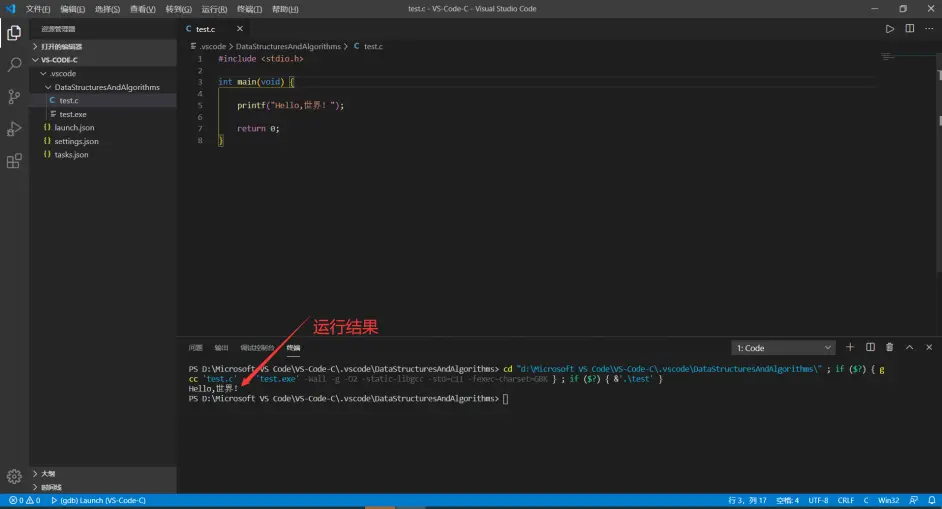Collapse the DataStructuresAndAlgorithms folder

(x=106, y=87)
